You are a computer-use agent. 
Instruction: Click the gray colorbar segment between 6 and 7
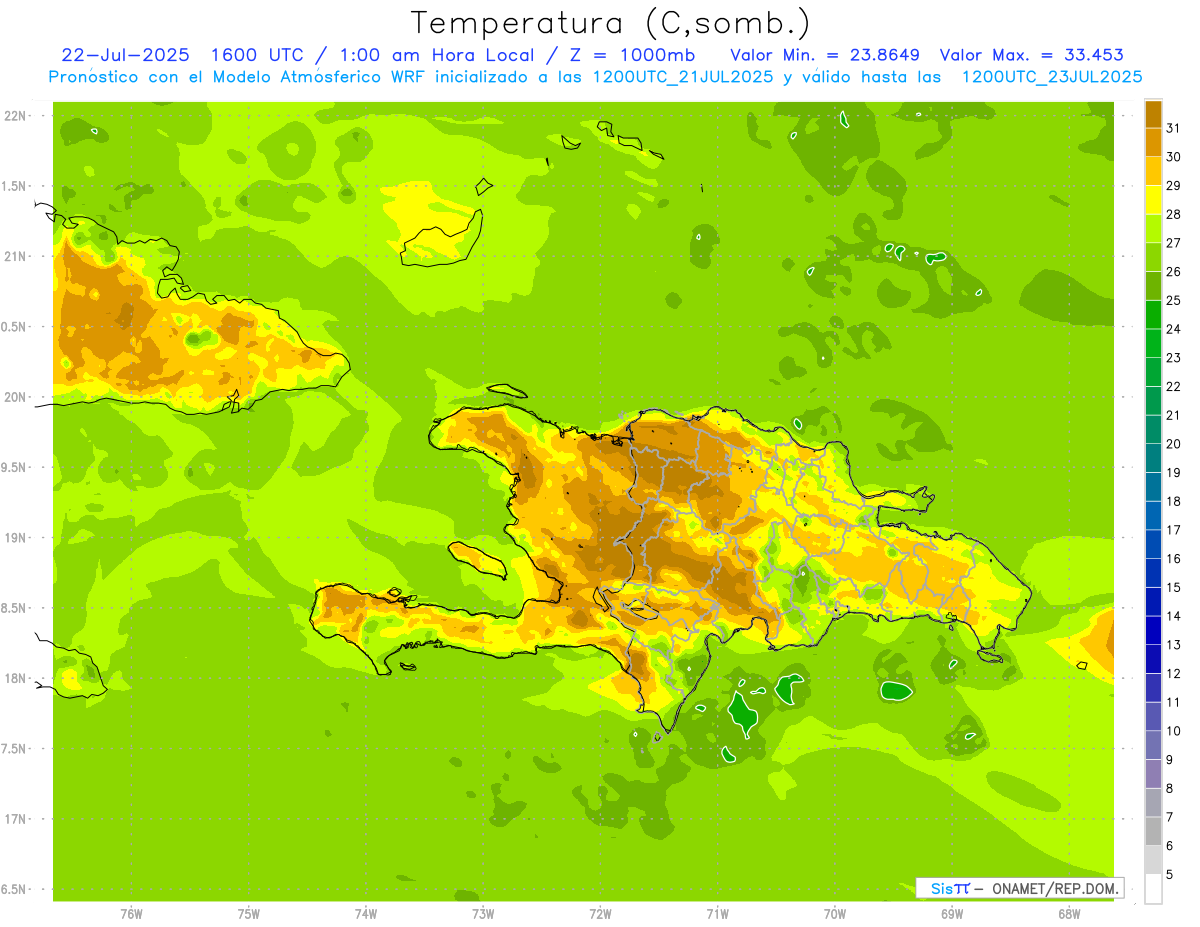point(1153,831)
